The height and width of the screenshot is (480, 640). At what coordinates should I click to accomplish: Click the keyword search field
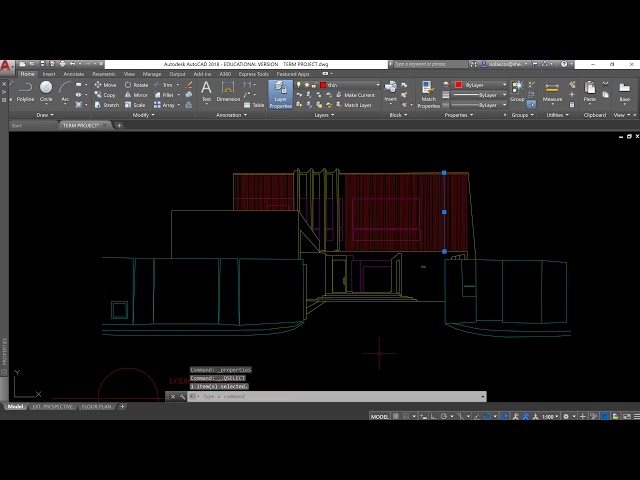coord(430,64)
